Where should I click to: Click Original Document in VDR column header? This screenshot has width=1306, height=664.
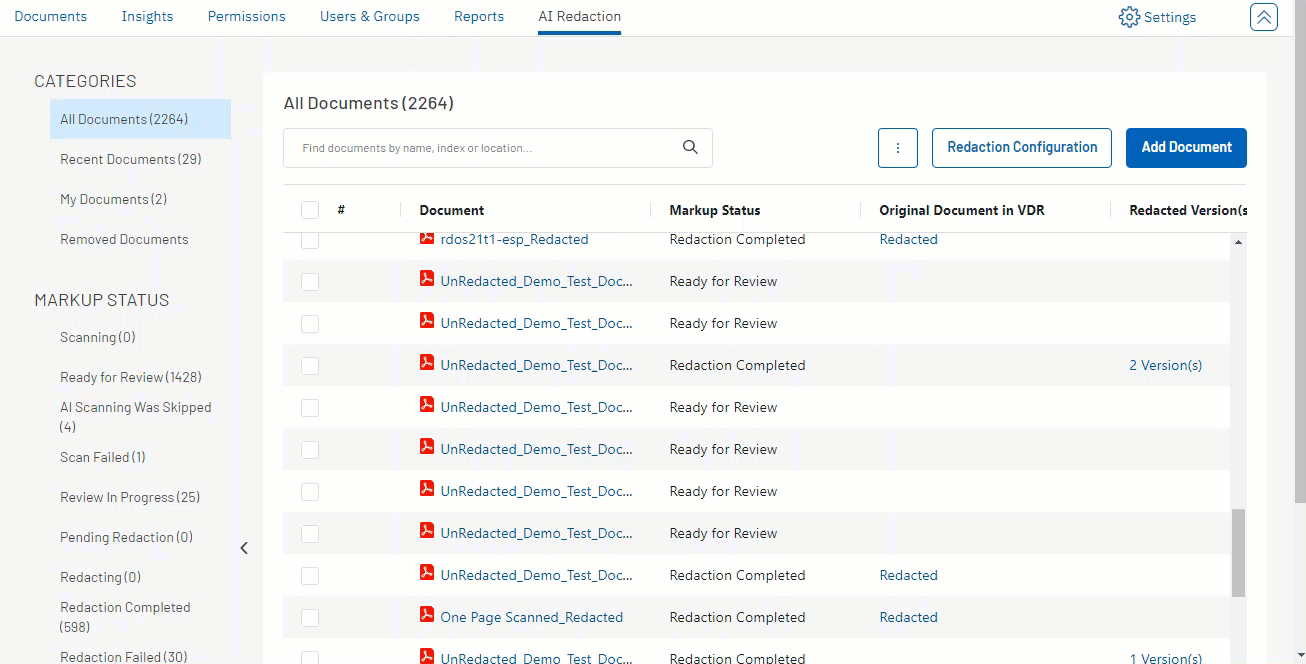click(962, 210)
